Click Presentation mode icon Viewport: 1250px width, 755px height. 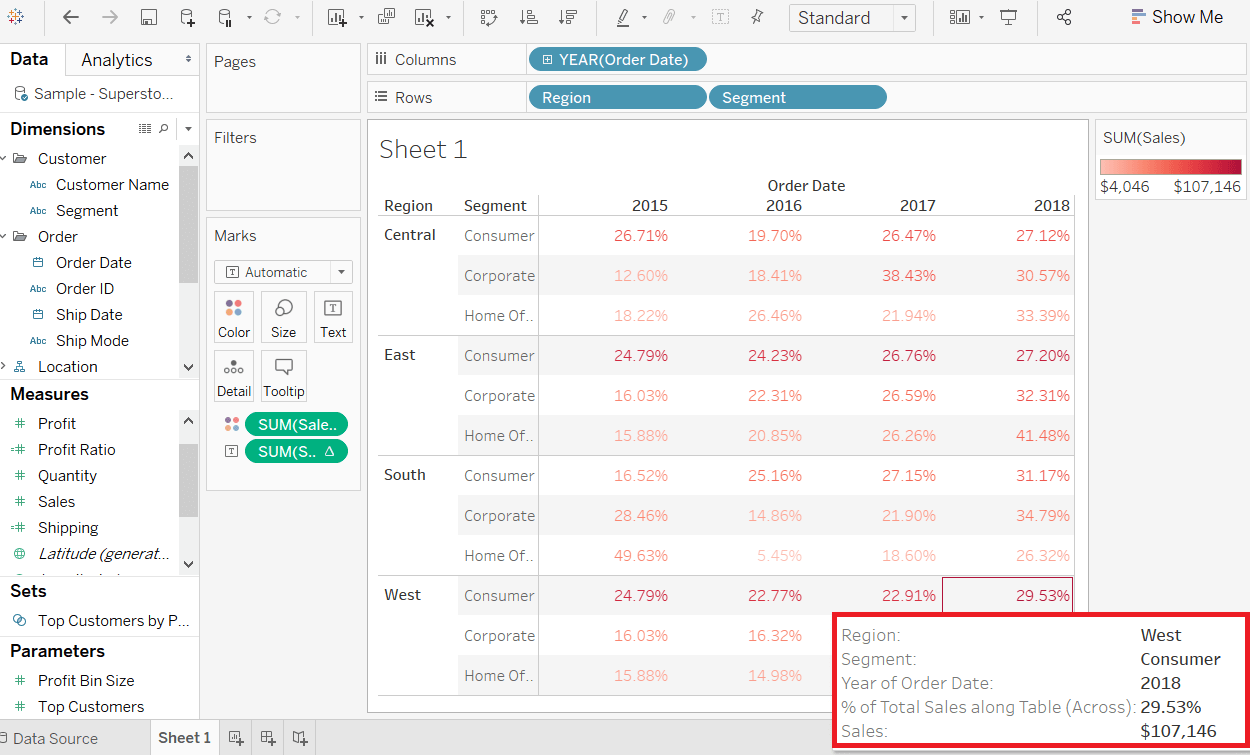click(1008, 17)
